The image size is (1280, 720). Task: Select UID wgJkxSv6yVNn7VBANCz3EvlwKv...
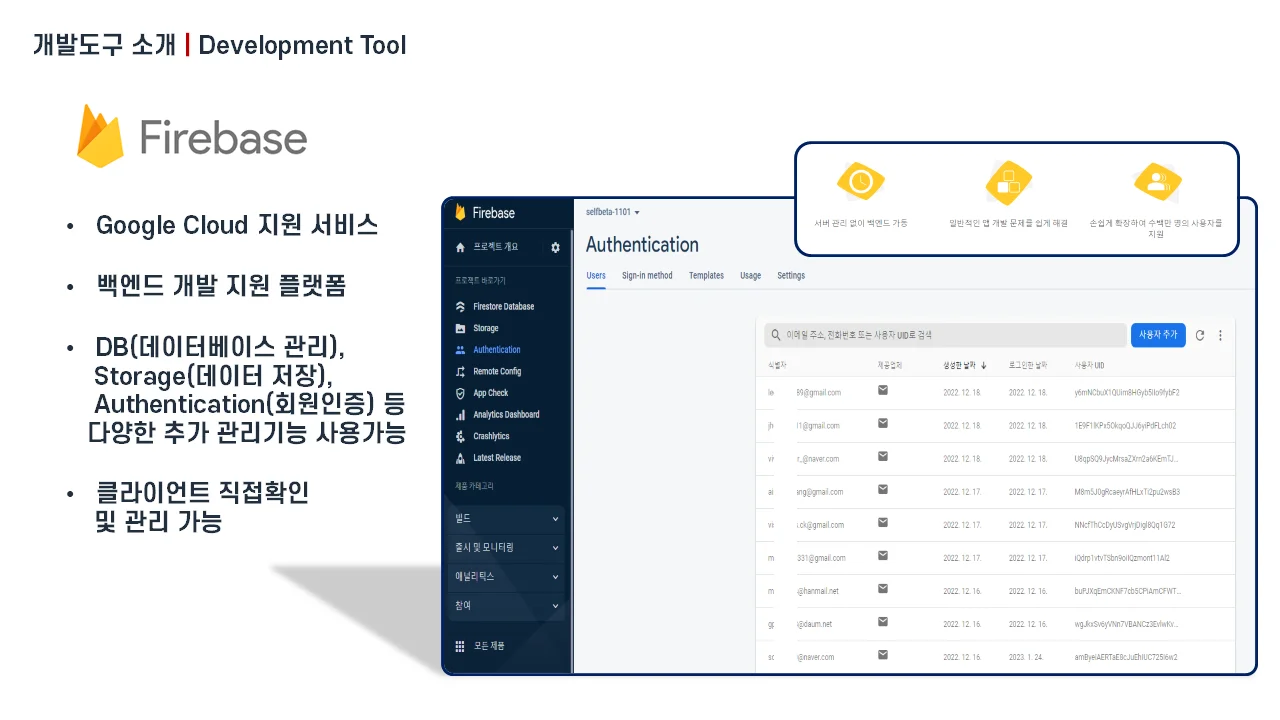point(1126,624)
